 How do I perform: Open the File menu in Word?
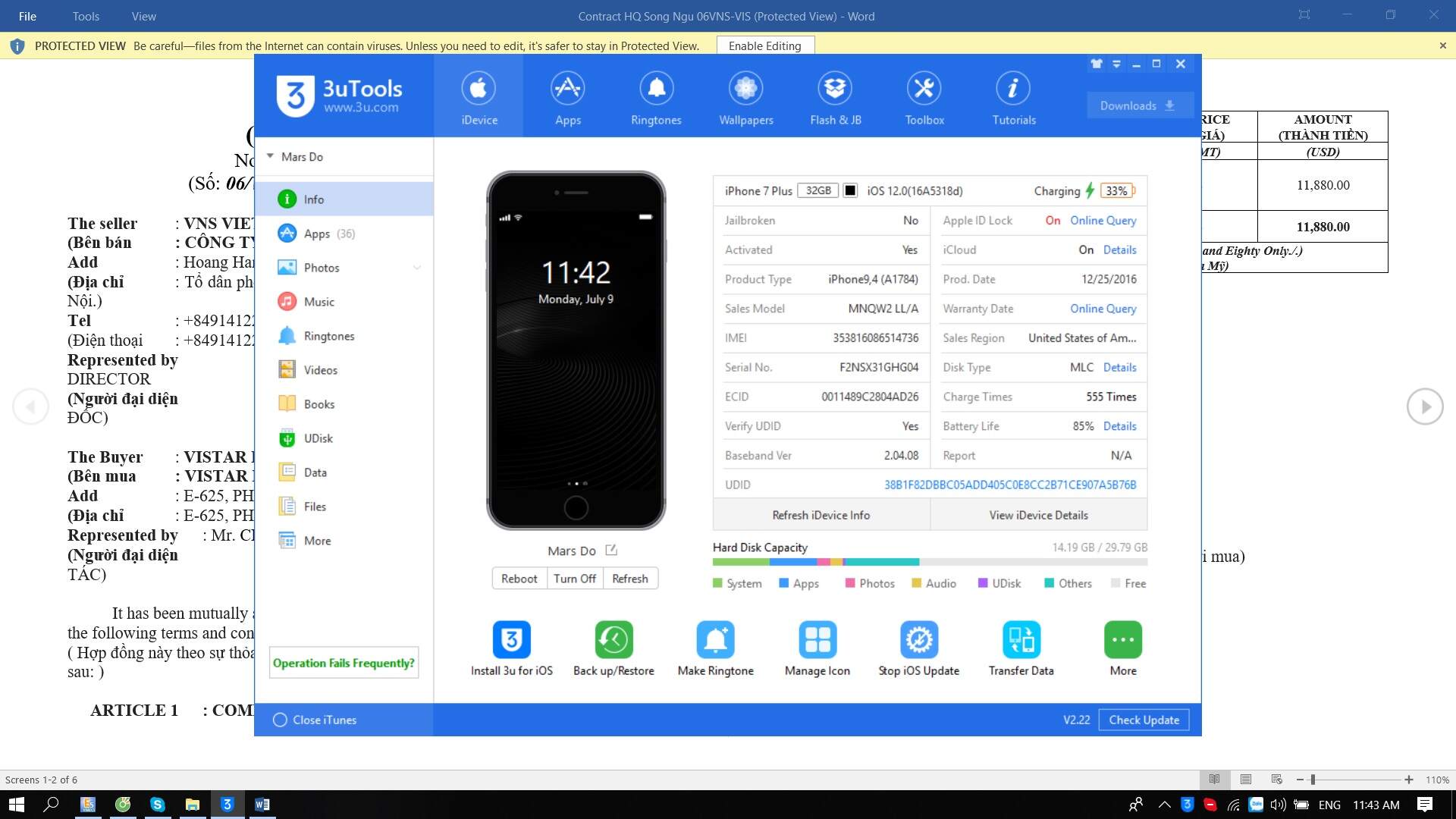click(x=27, y=16)
